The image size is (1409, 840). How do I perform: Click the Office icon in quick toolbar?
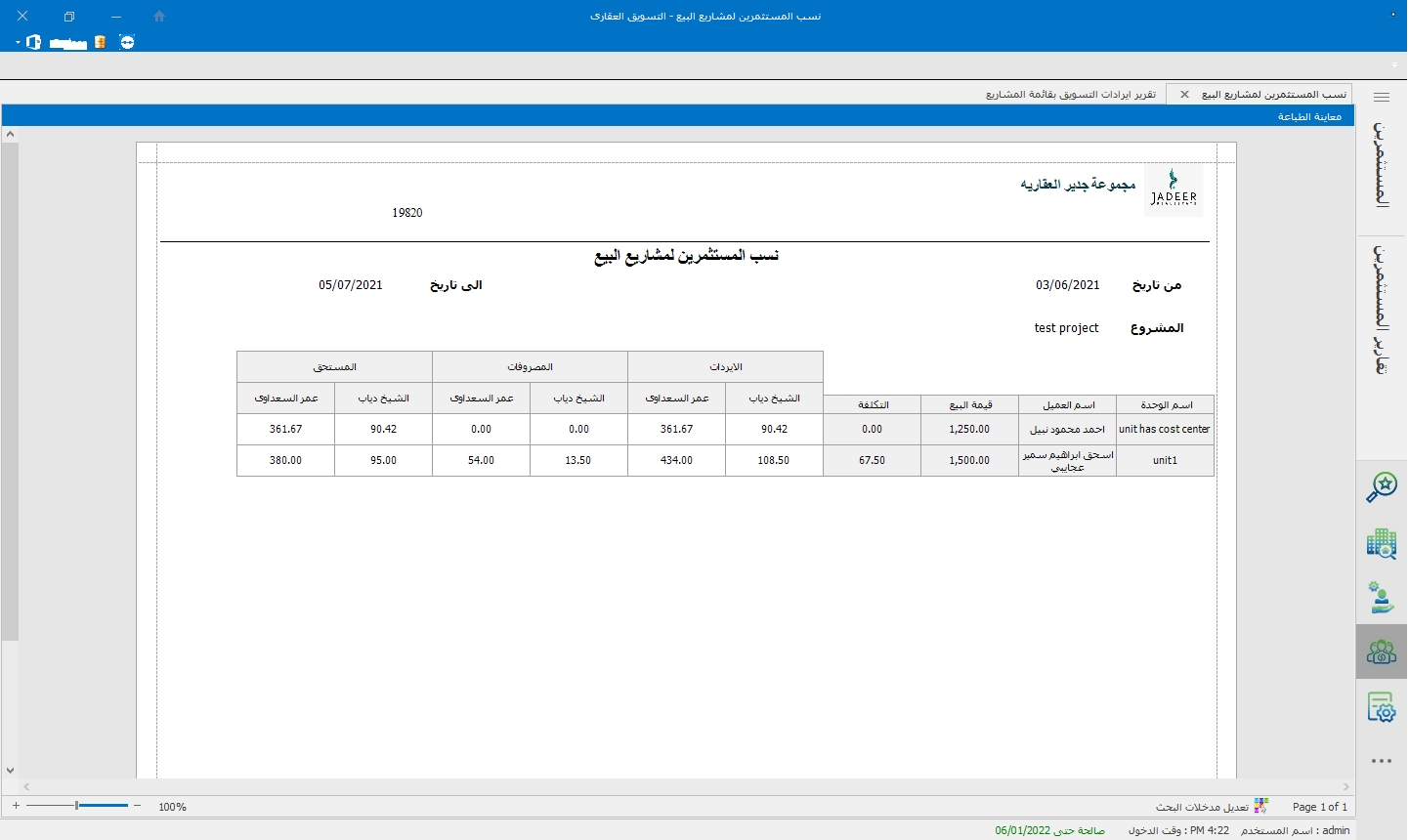point(34,42)
